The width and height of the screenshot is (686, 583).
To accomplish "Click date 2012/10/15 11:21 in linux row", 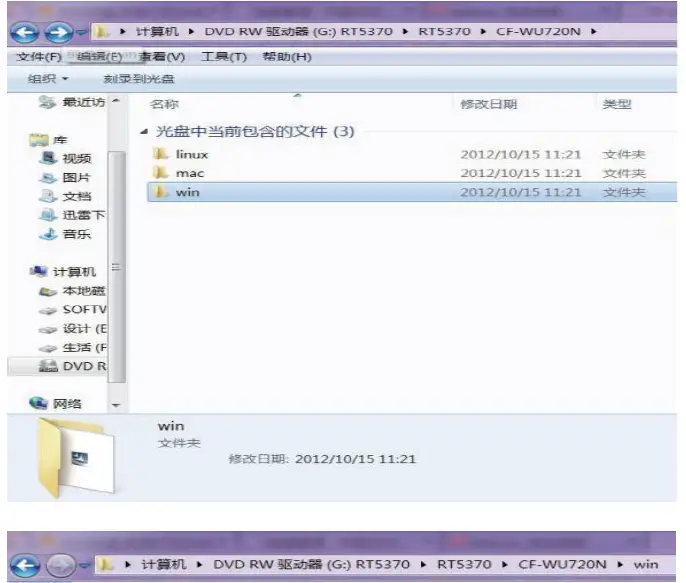I will tap(521, 154).
